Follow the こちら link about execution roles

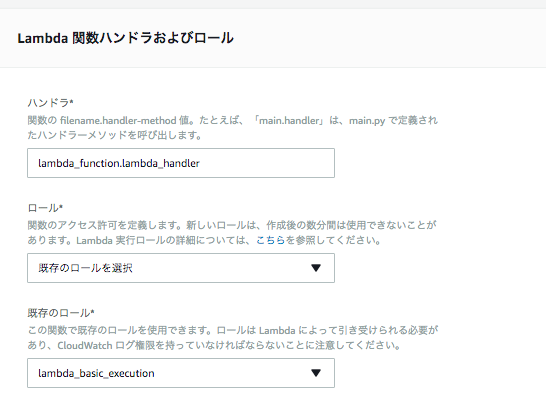(x=271, y=240)
